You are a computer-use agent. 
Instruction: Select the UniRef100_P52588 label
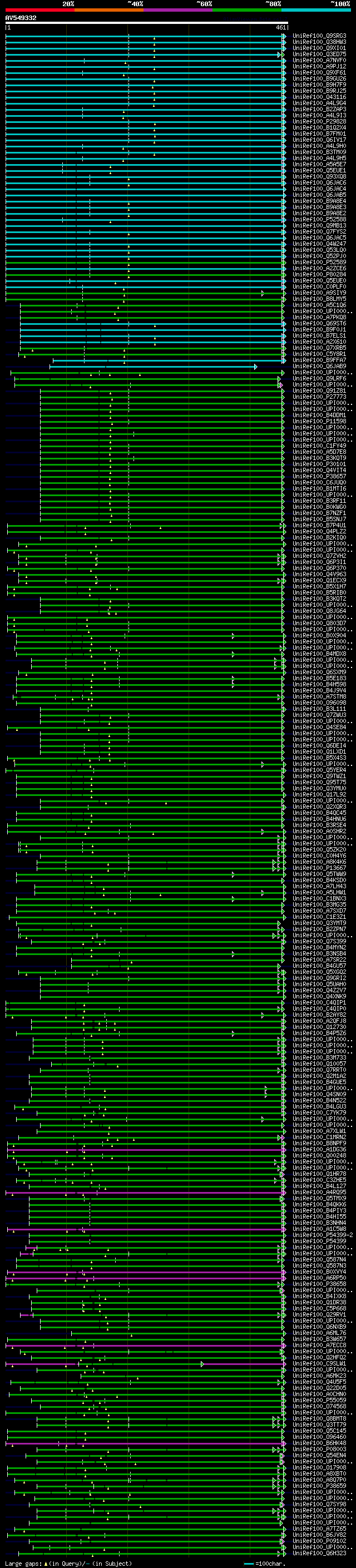pos(319,219)
